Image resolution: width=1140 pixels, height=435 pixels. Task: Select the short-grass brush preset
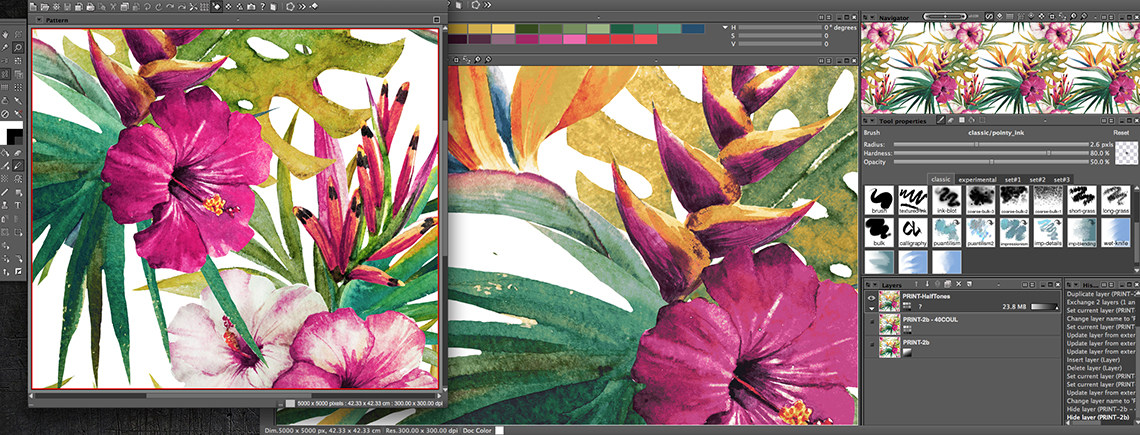1082,199
